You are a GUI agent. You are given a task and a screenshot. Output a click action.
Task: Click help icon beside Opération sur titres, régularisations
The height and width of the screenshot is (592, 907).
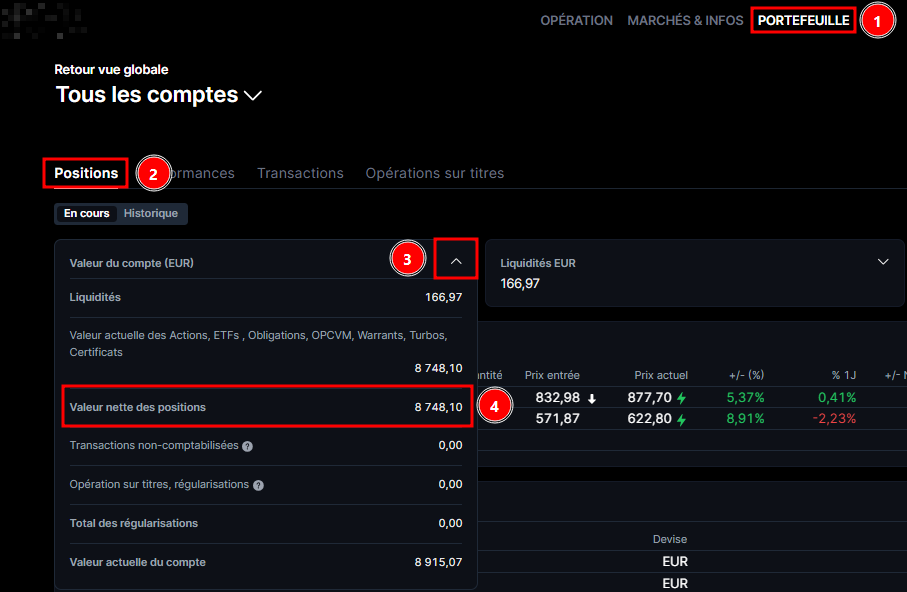coord(258,485)
